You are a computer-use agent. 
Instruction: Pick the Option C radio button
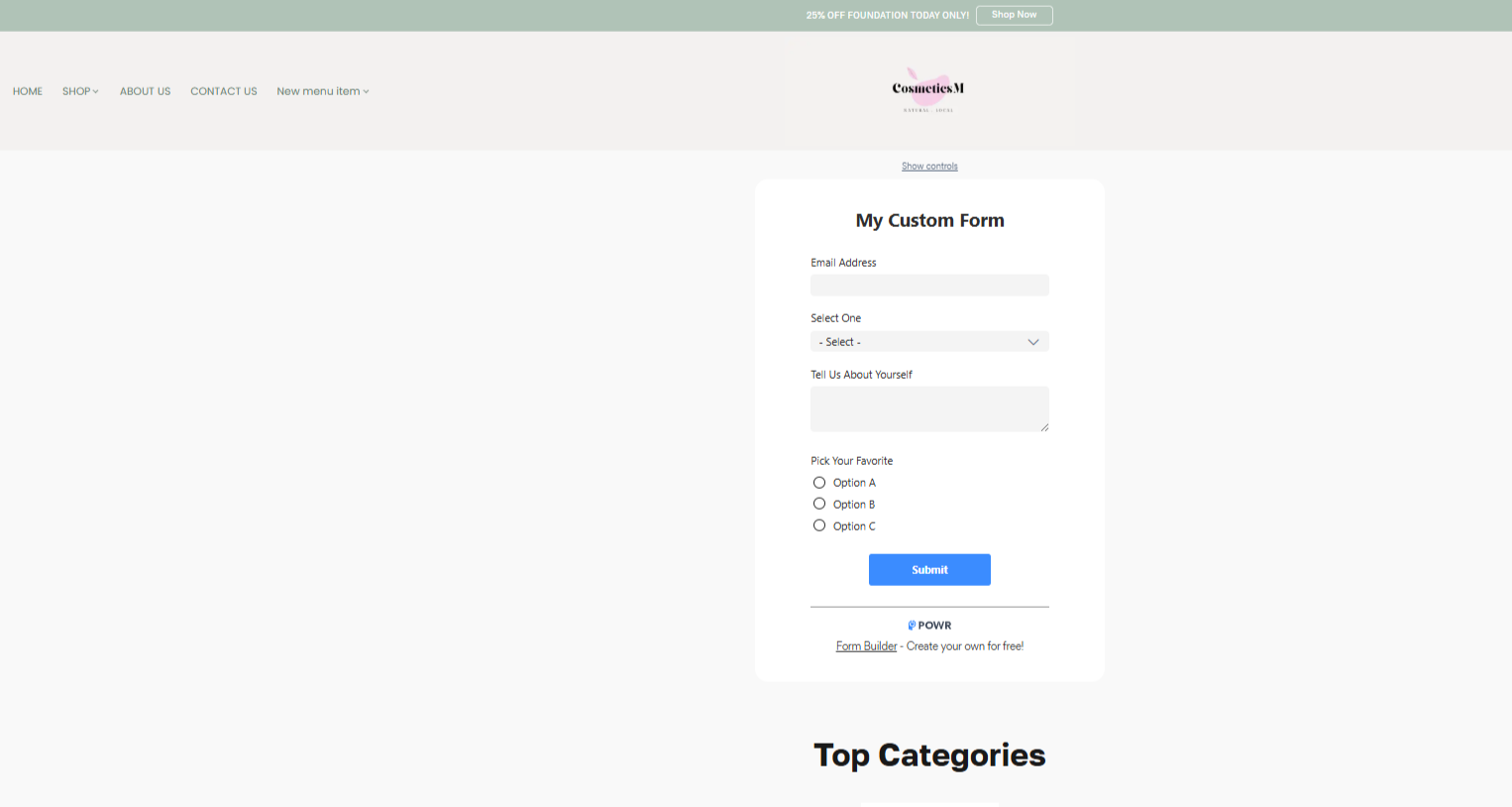coord(819,525)
